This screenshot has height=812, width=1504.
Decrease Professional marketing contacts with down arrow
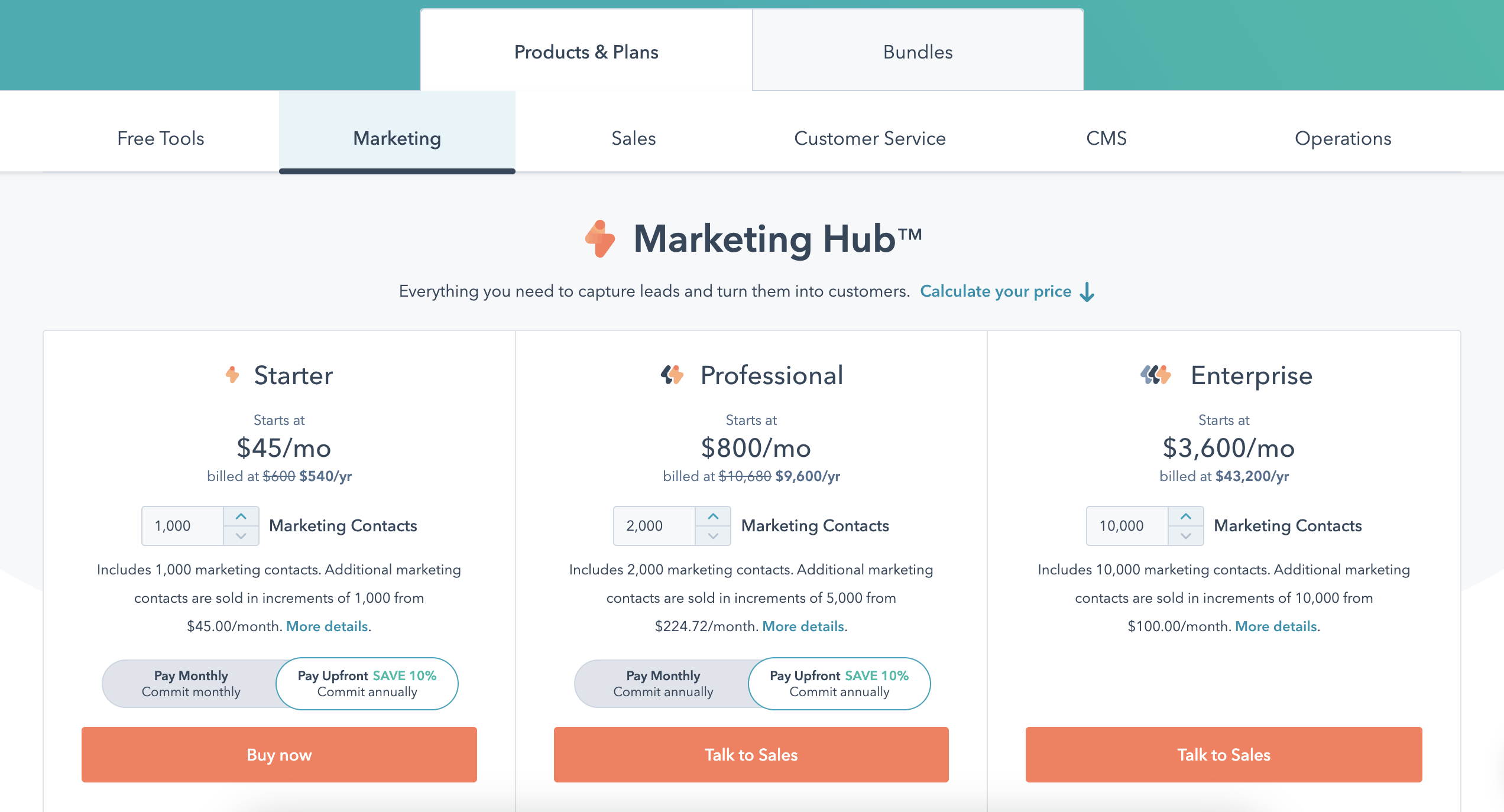click(x=713, y=536)
